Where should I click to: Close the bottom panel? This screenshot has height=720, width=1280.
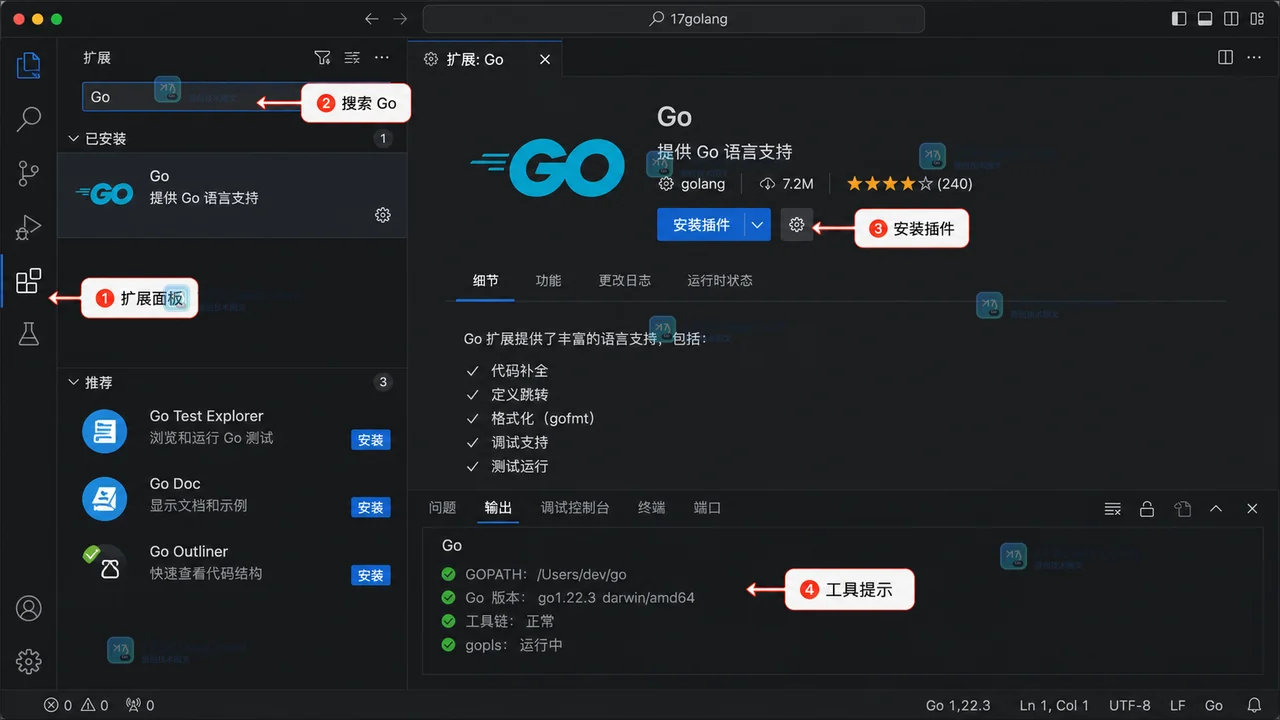click(x=1252, y=509)
